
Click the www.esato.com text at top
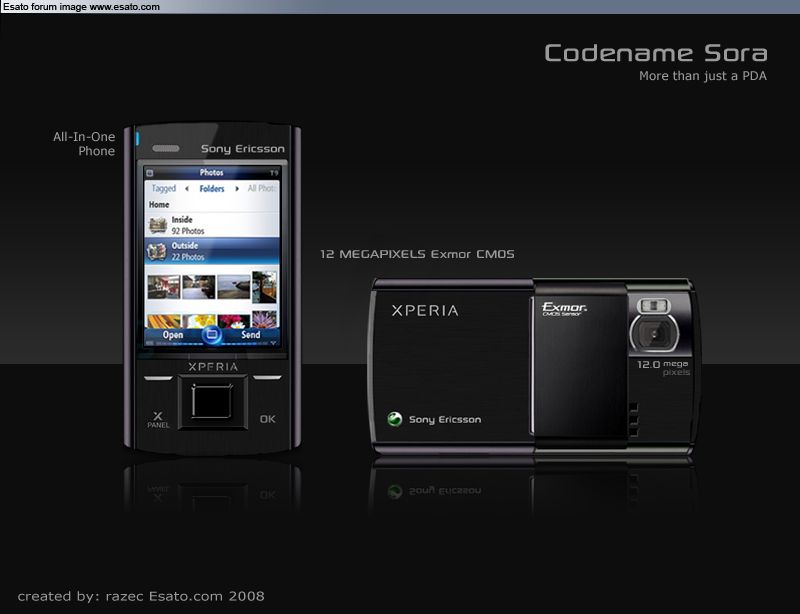coord(125,6)
